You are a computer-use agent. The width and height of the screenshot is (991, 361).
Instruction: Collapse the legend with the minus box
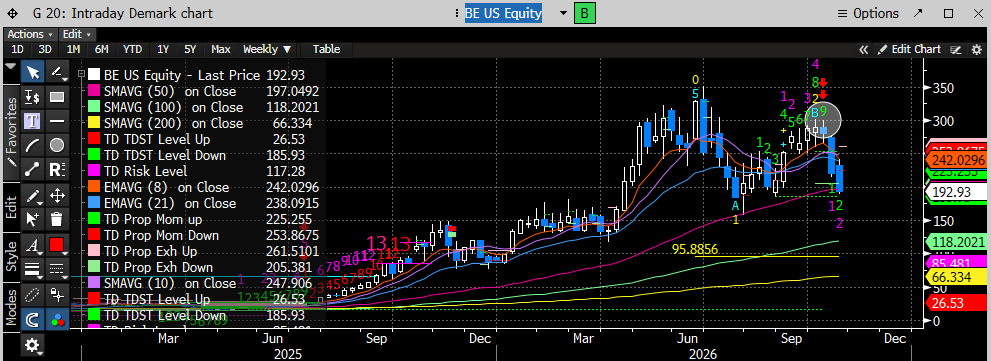[x=81, y=74]
